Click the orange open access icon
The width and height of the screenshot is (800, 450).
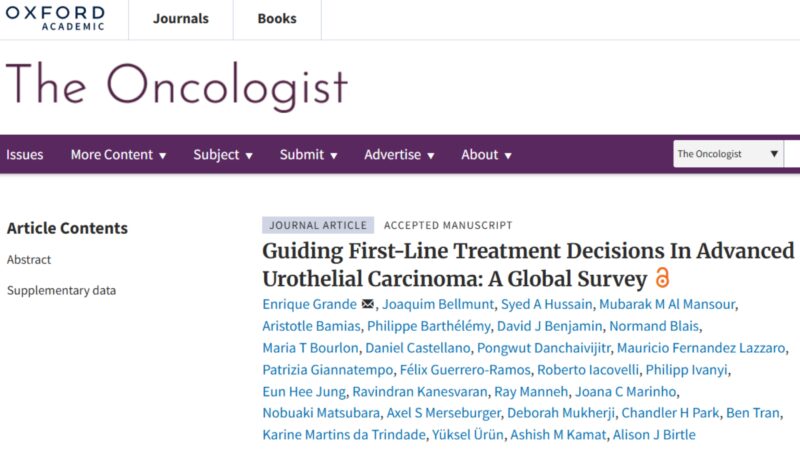661,277
